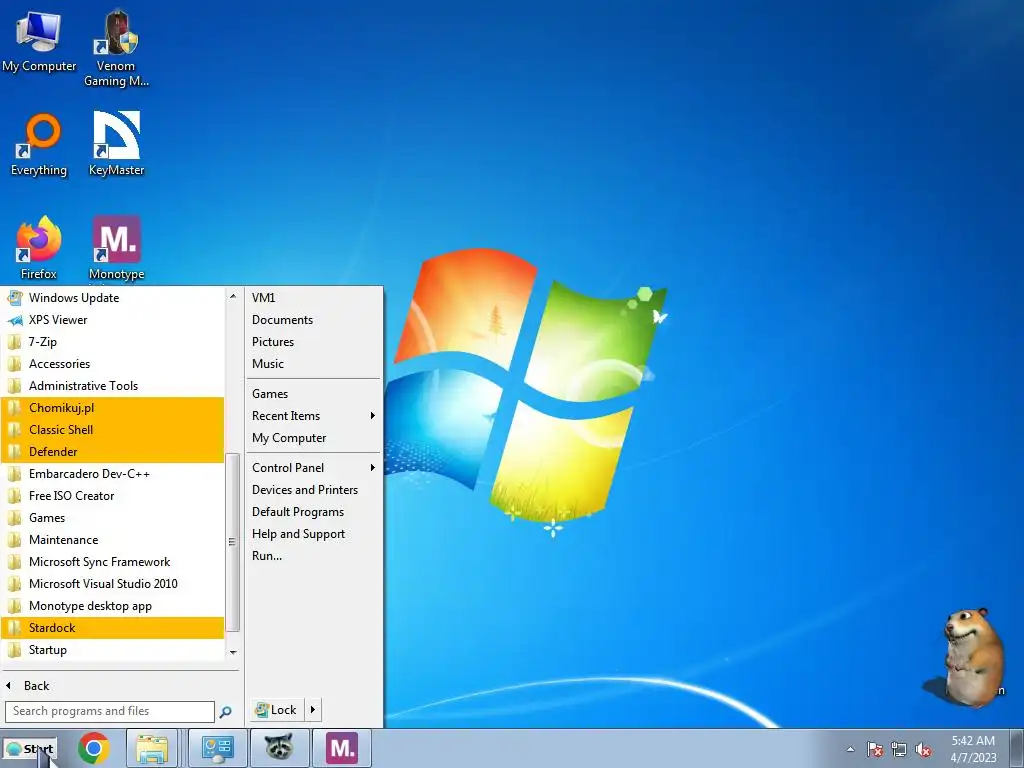Launch Google Chrome from the taskbar
The image size is (1024, 768).
click(x=93, y=748)
